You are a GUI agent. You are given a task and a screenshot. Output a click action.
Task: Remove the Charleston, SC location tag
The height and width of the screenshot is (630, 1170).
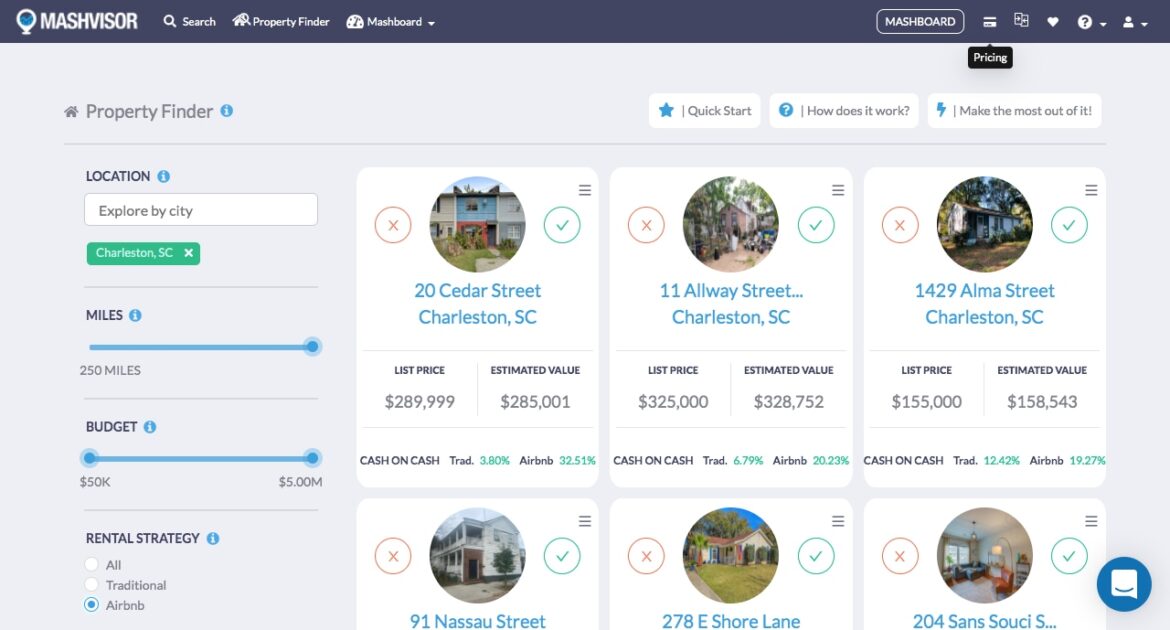(188, 253)
